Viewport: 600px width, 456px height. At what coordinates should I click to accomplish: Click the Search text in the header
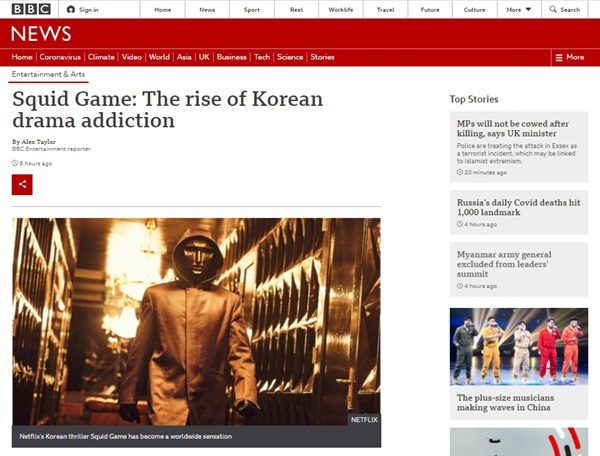click(x=570, y=10)
